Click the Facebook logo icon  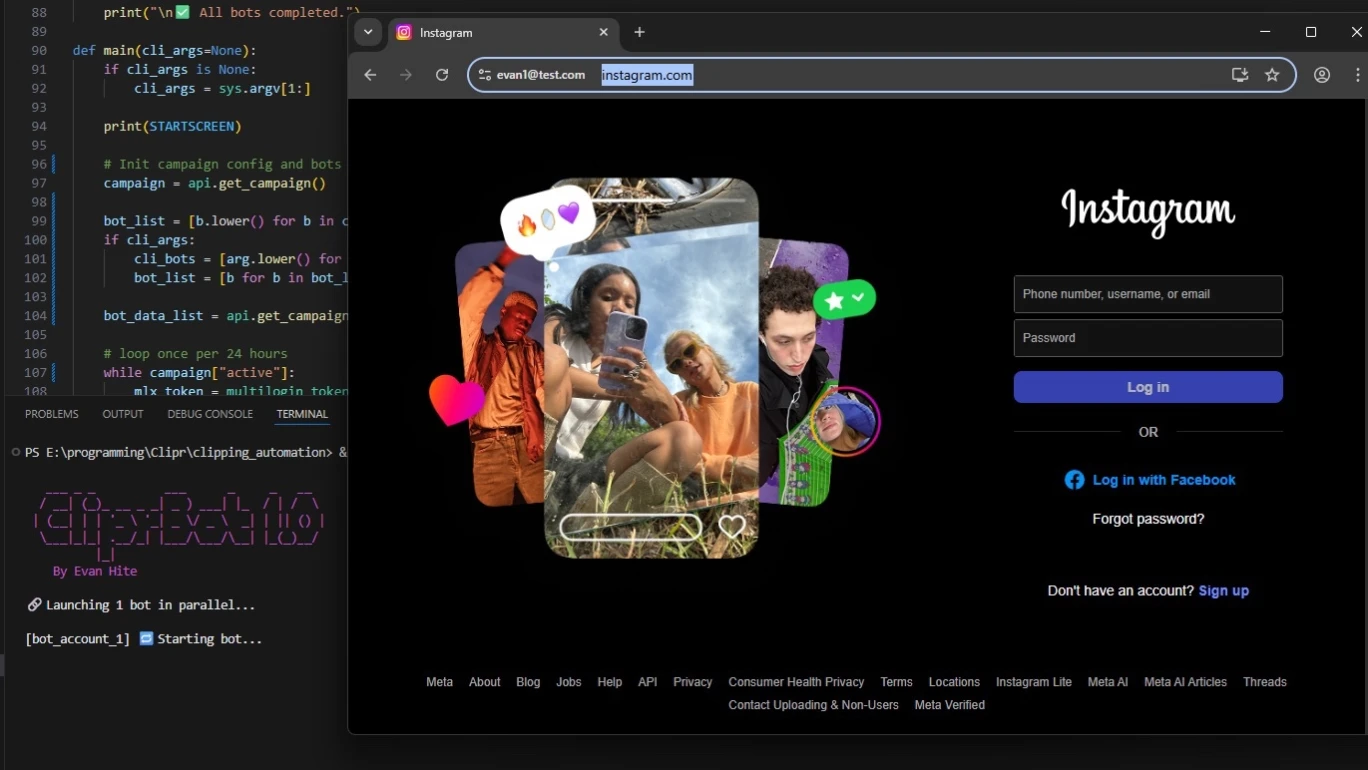1074,480
